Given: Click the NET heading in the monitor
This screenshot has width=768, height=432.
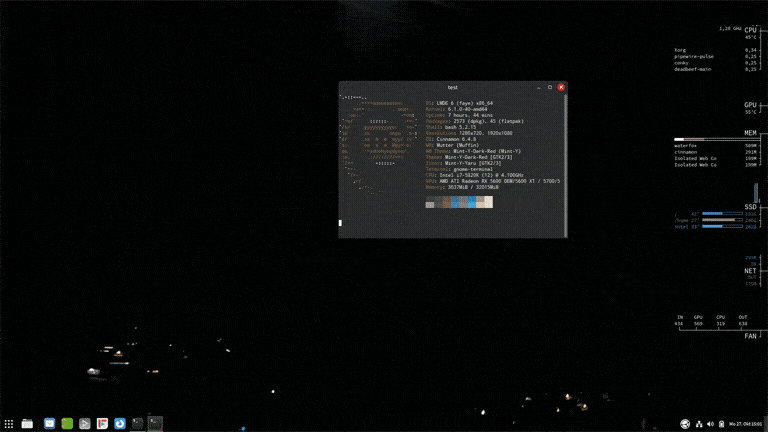Looking at the screenshot, I should [750, 271].
